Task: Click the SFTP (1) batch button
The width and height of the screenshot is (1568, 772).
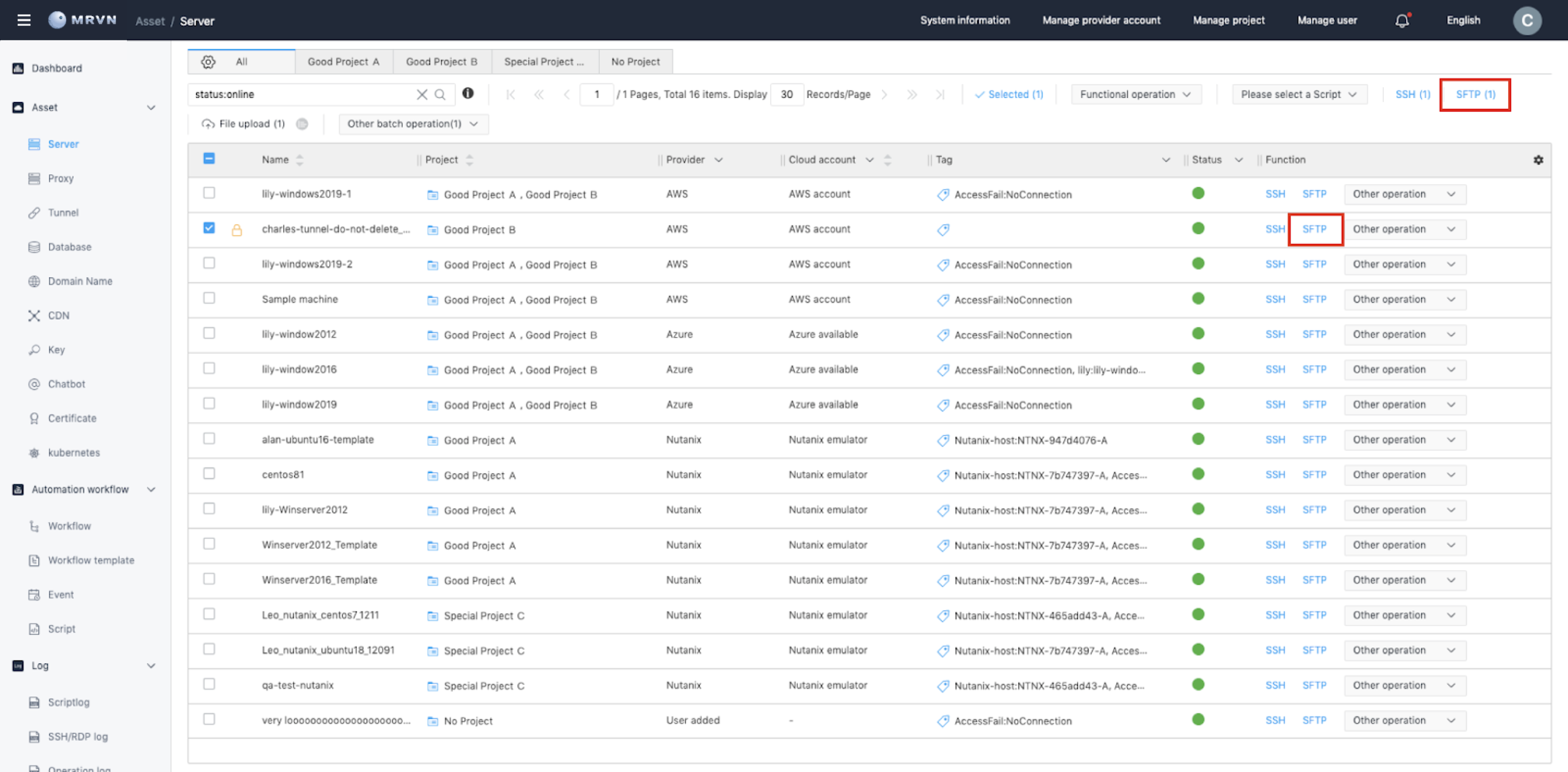Action: point(1475,94)
